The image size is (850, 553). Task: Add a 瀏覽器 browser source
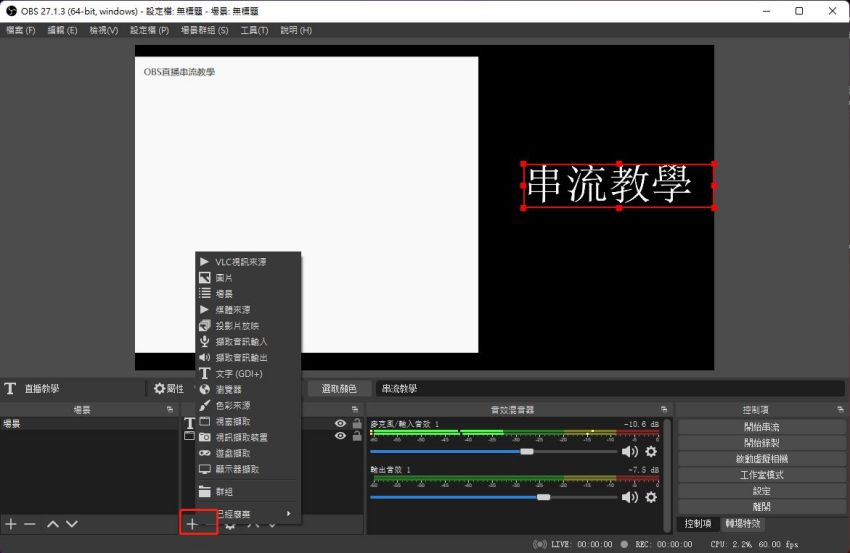tap(248, 389)
